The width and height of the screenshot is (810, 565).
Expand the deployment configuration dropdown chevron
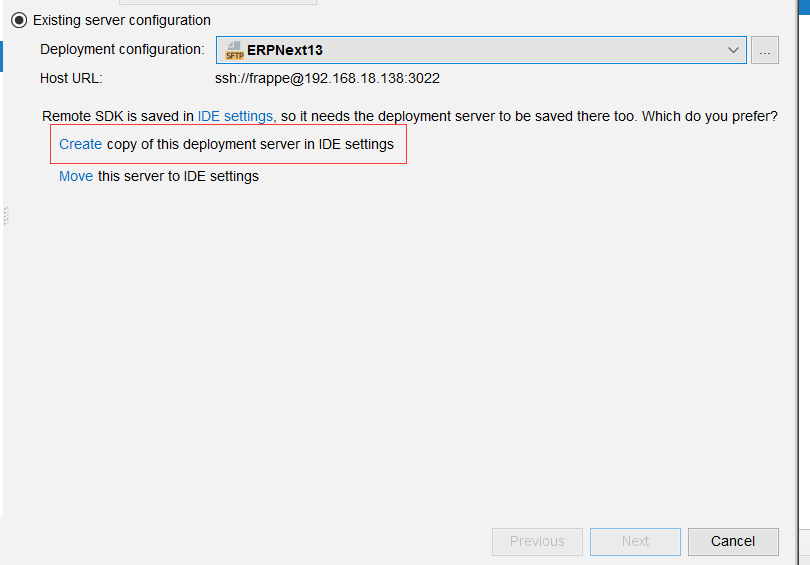[733, 50]
